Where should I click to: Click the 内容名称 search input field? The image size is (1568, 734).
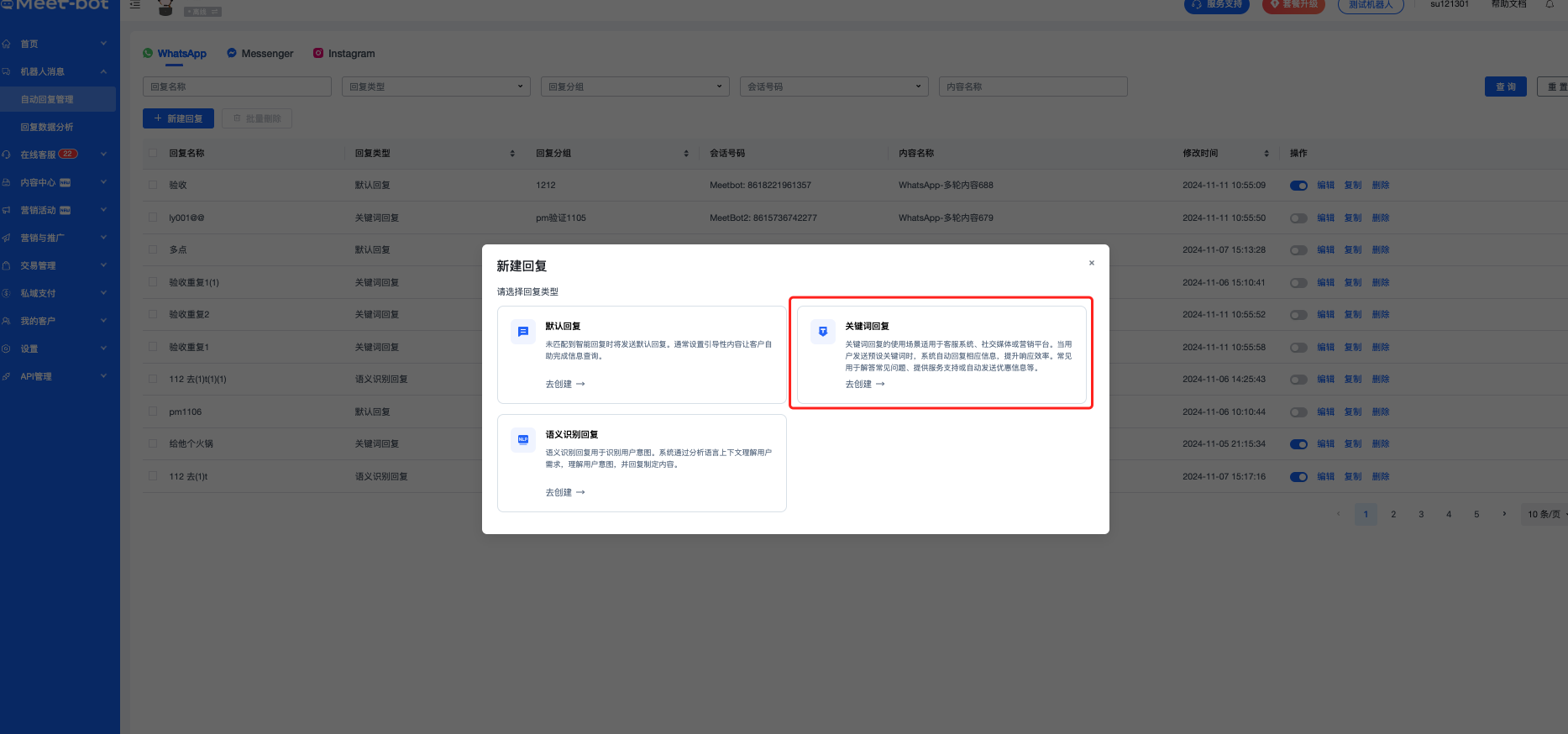[x=1033, y=87]
